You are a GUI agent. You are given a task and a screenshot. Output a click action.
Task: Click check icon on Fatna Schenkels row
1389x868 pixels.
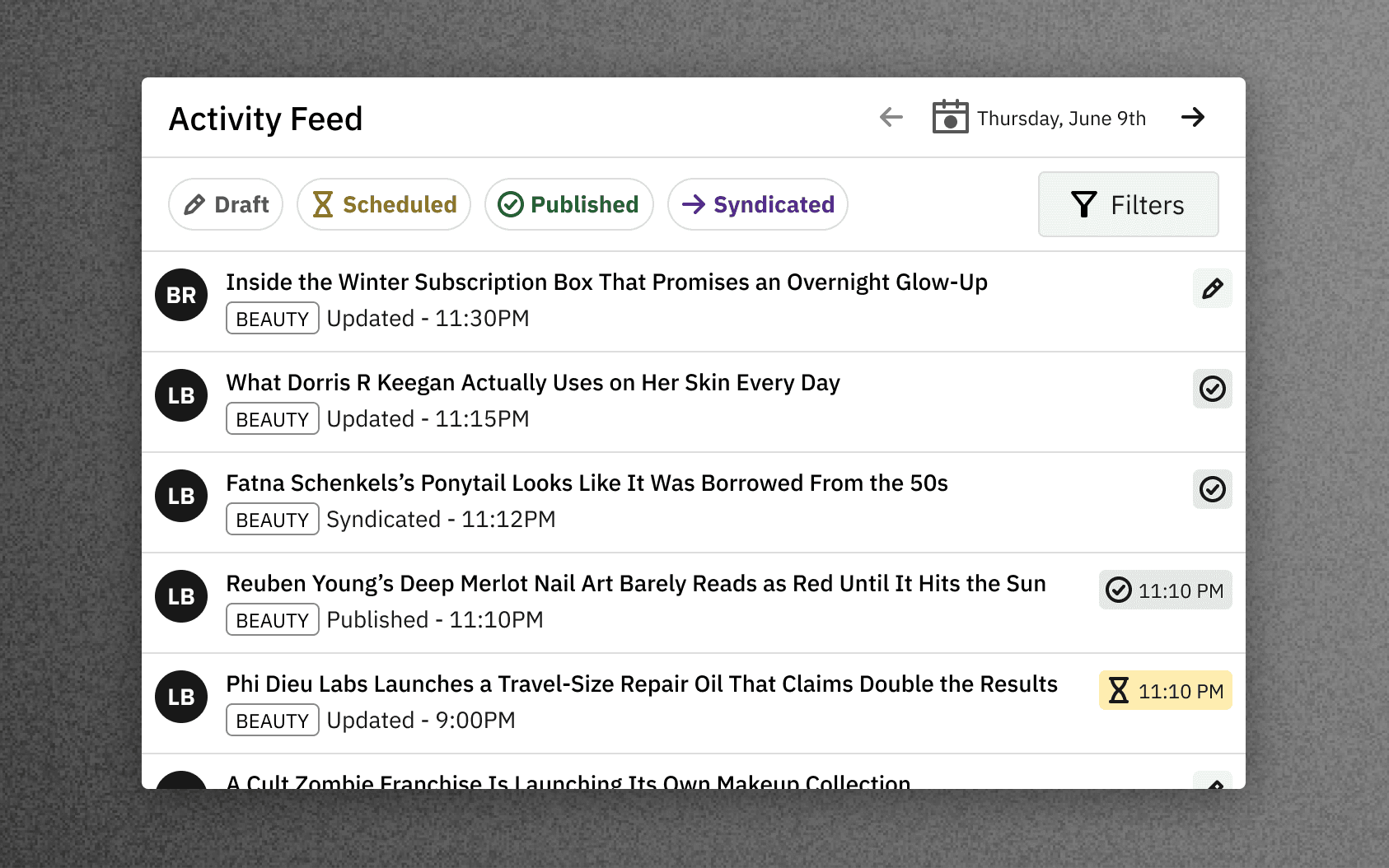[1213, 489]
